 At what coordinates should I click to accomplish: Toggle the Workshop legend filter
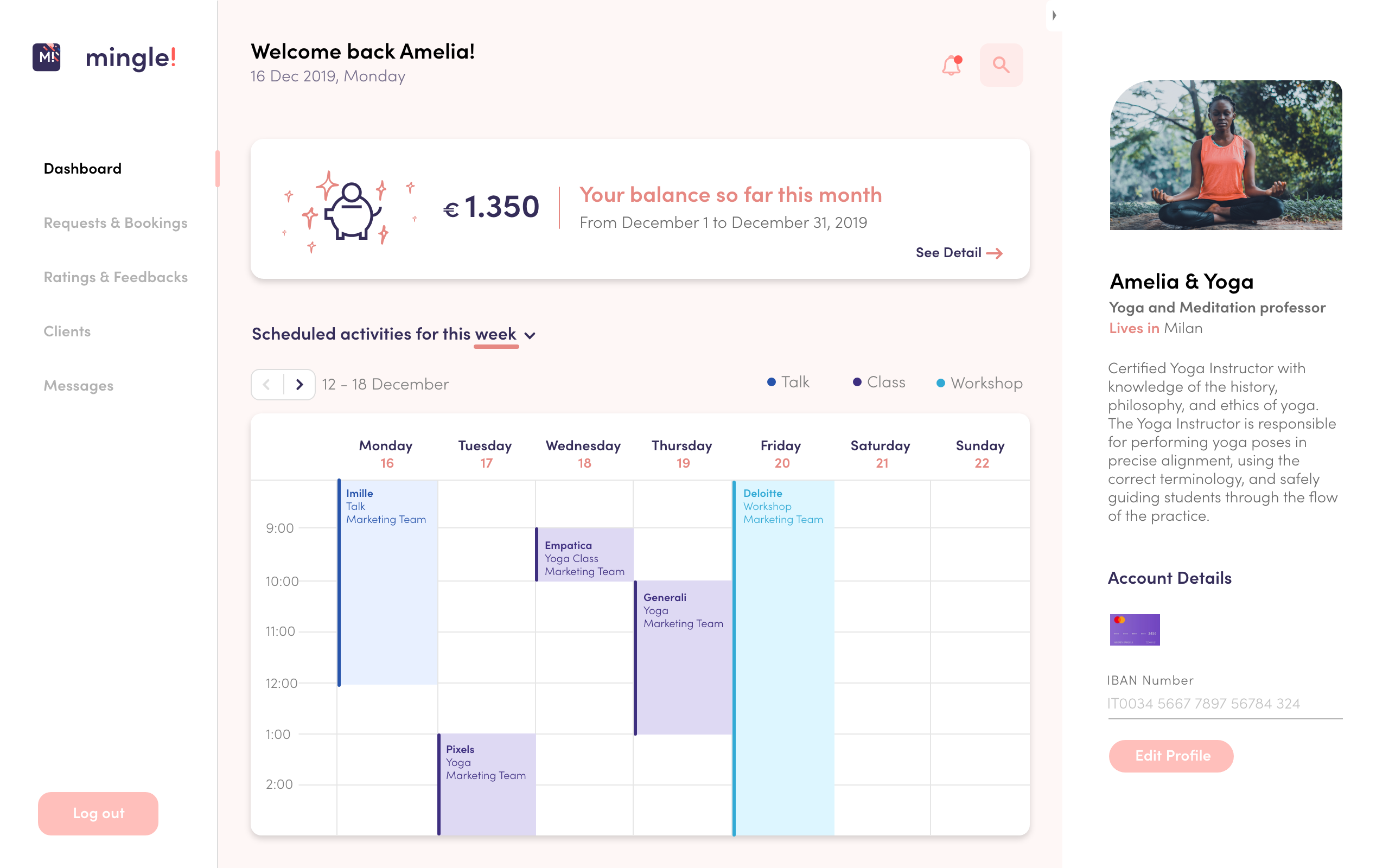(979, 383)
